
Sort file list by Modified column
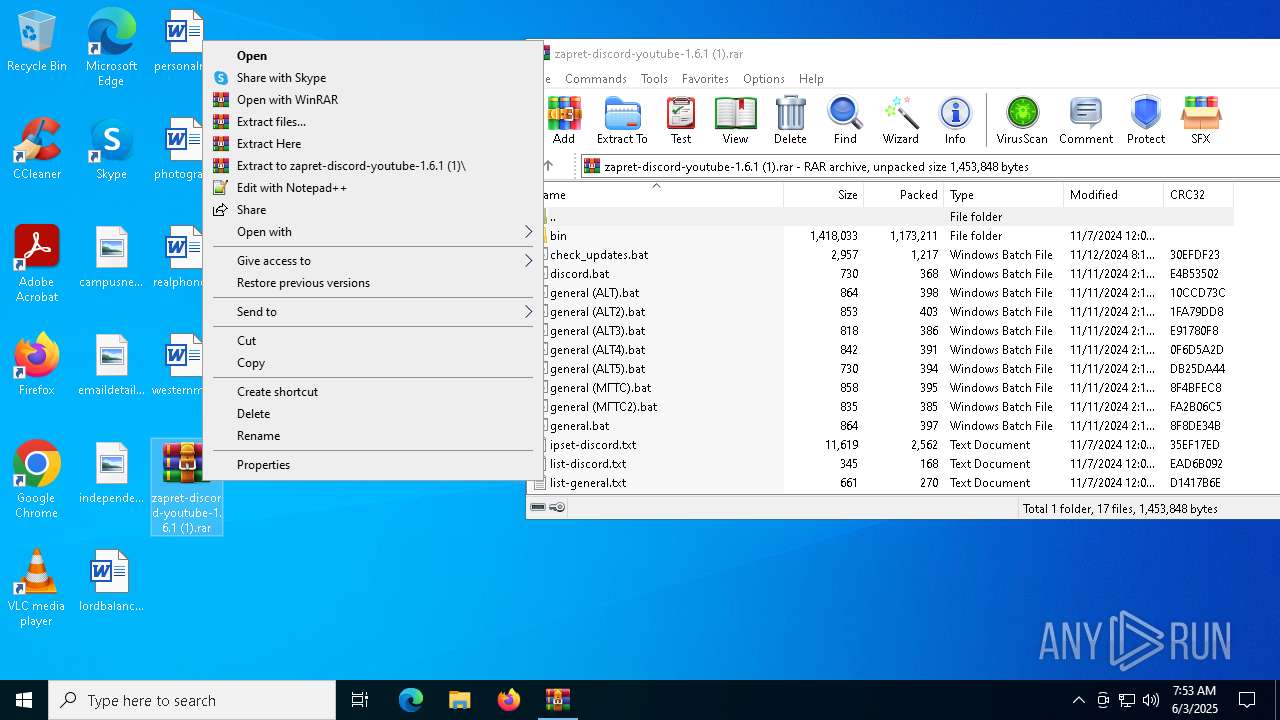pos(1113,195)
